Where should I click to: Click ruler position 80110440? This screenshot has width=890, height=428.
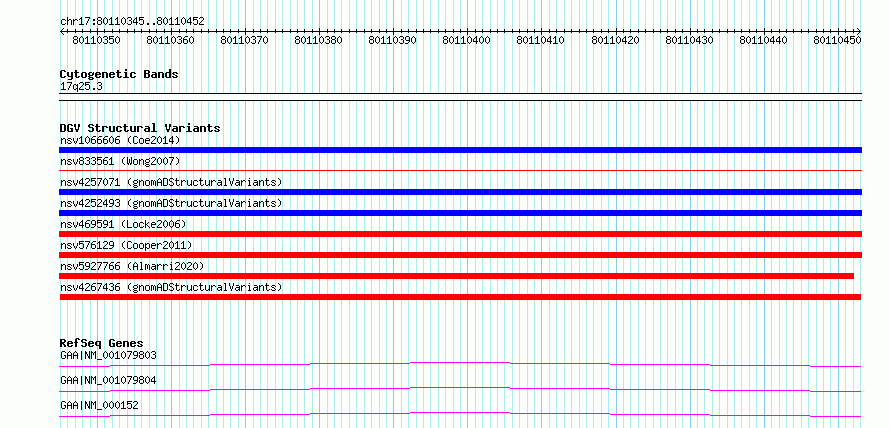point(763,40)
